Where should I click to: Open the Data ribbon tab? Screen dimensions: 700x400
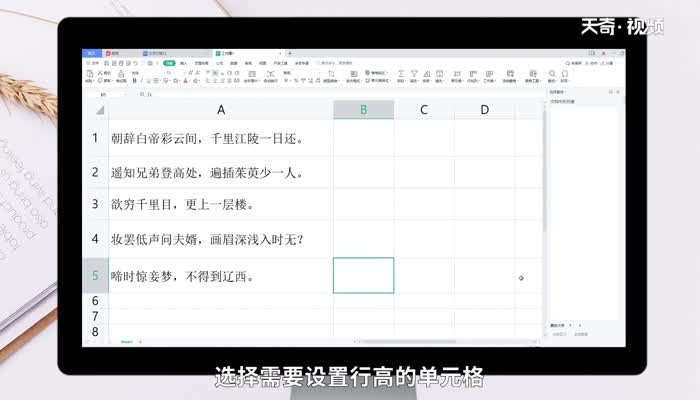tap(233, 63)
